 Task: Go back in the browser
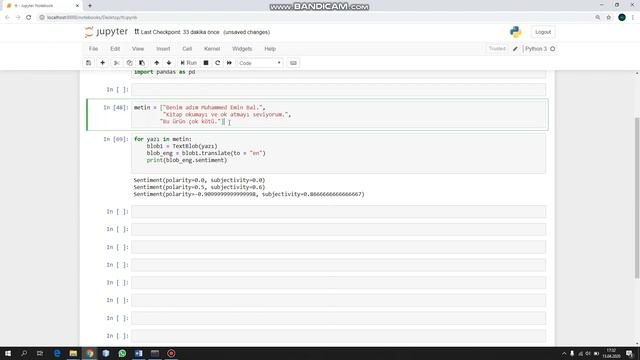[x=7, y=17]
